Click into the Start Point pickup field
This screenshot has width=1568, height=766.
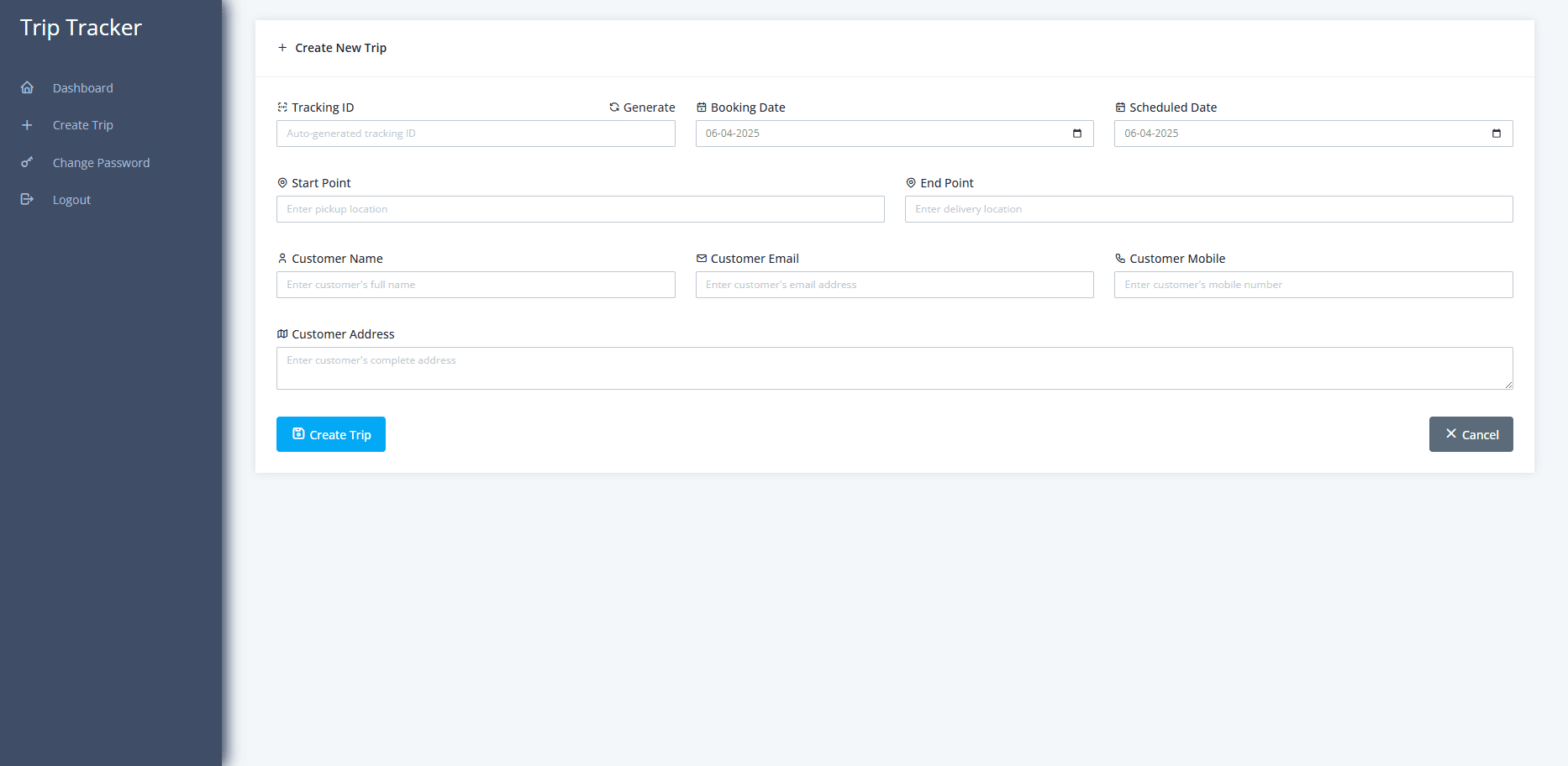pyautogui.click(x=580, y=209)
